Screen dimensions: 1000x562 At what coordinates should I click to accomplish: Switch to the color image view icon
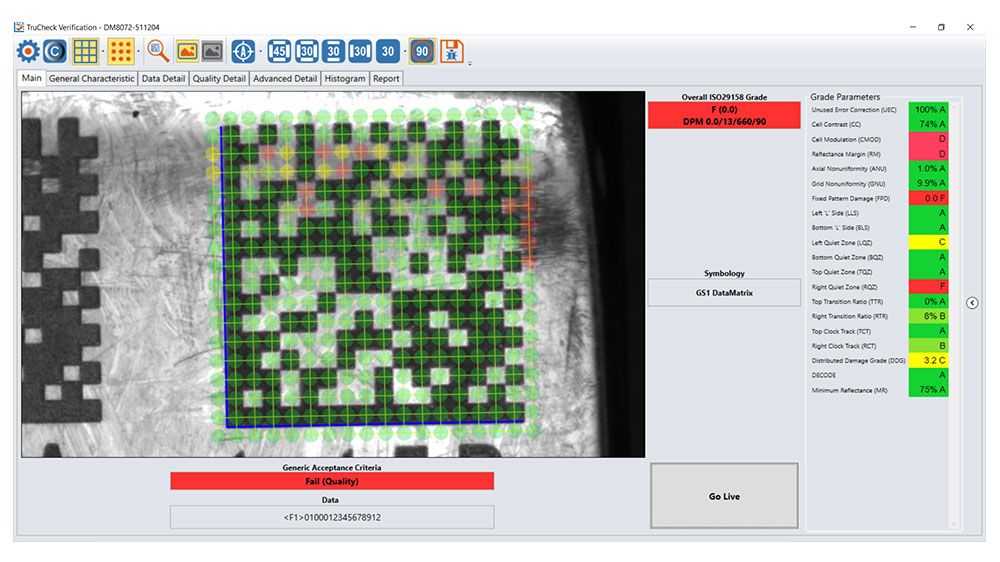pyautogui.click(x=187, y=51)
